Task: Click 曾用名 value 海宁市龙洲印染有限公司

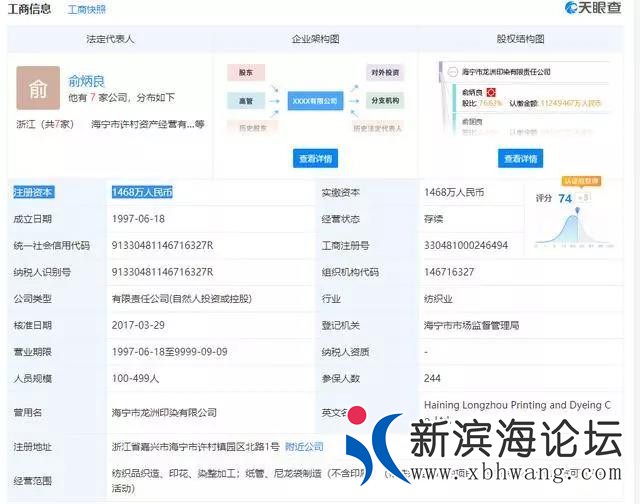Action: pos(164,413)
